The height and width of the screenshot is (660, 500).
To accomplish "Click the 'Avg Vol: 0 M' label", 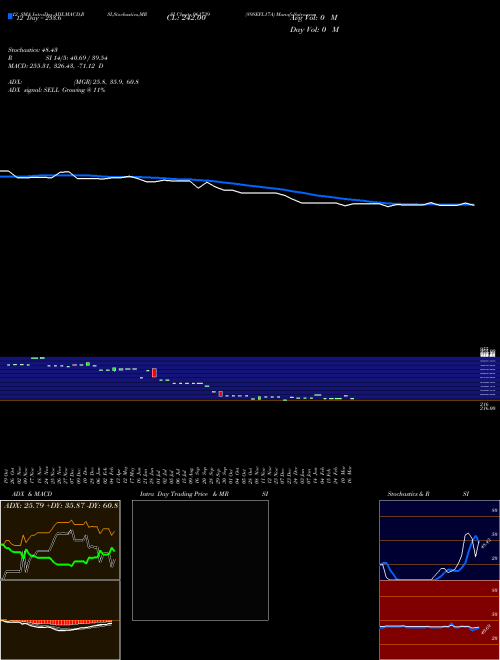I will (314, 18).
